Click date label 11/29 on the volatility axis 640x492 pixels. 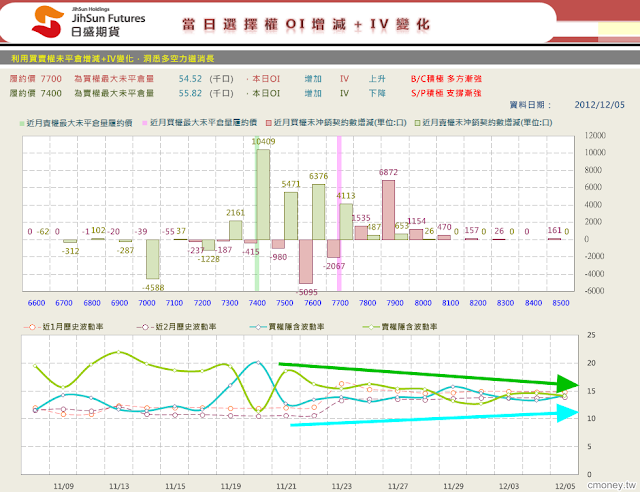click(453, 486)
